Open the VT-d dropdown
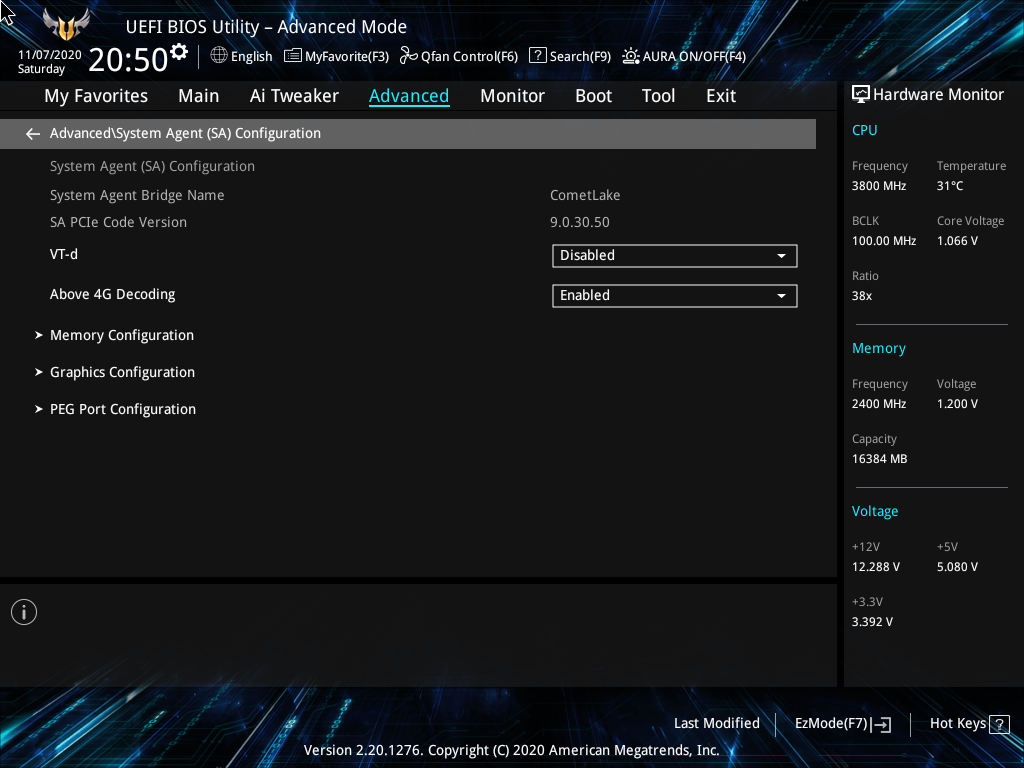 (x=675, y=256)
